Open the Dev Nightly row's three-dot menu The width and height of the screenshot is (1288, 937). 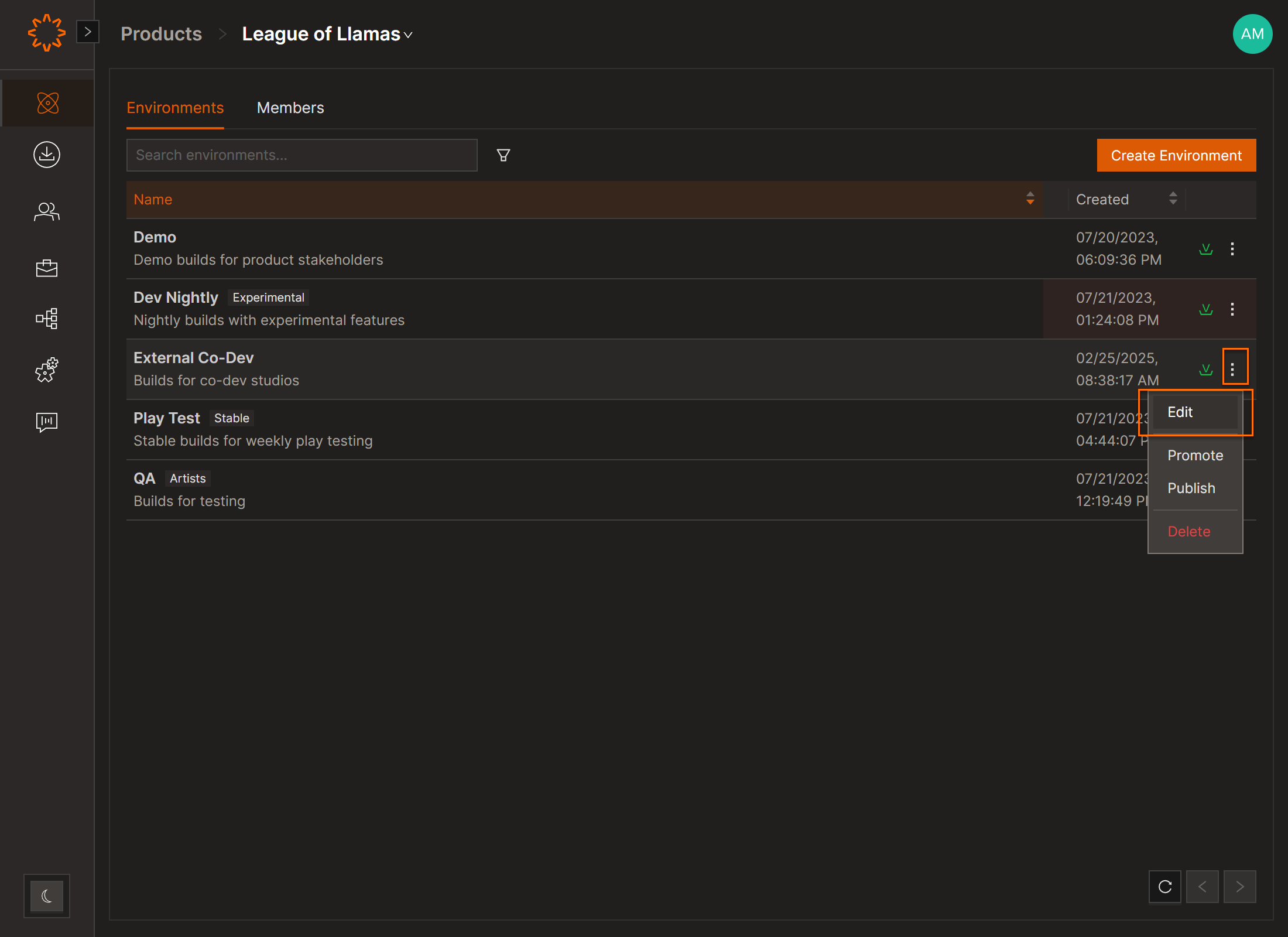1232,309
